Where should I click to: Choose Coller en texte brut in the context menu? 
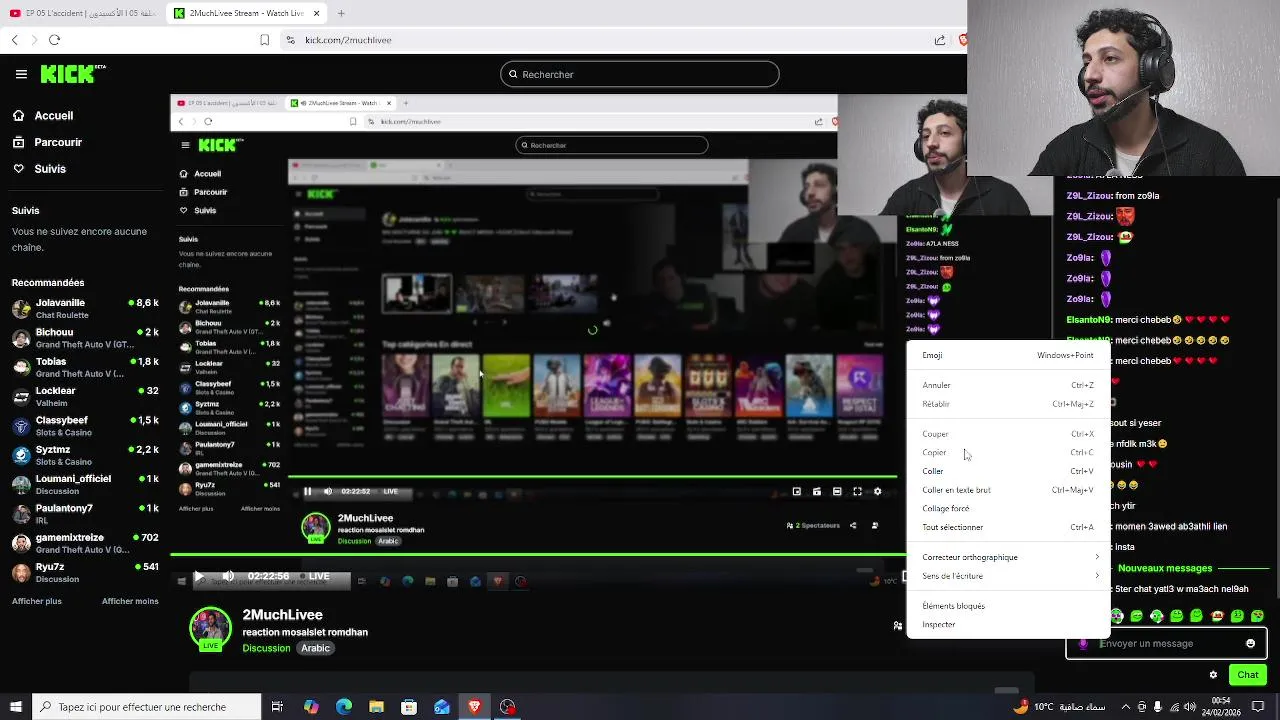pyautogui.click(x=1008, y=490)
